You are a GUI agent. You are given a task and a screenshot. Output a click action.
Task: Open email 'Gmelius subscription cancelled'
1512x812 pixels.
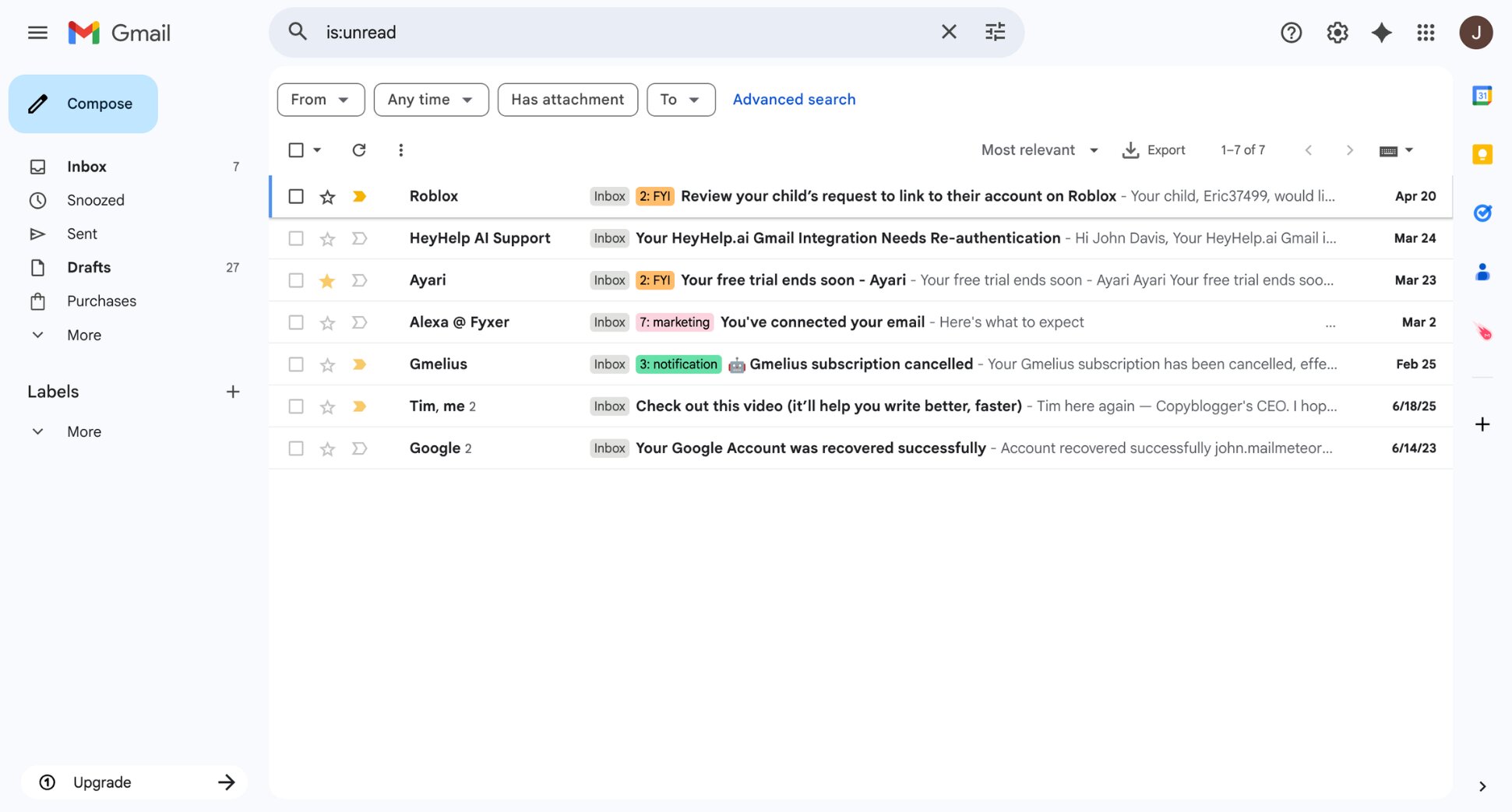(x=861, y=364)
